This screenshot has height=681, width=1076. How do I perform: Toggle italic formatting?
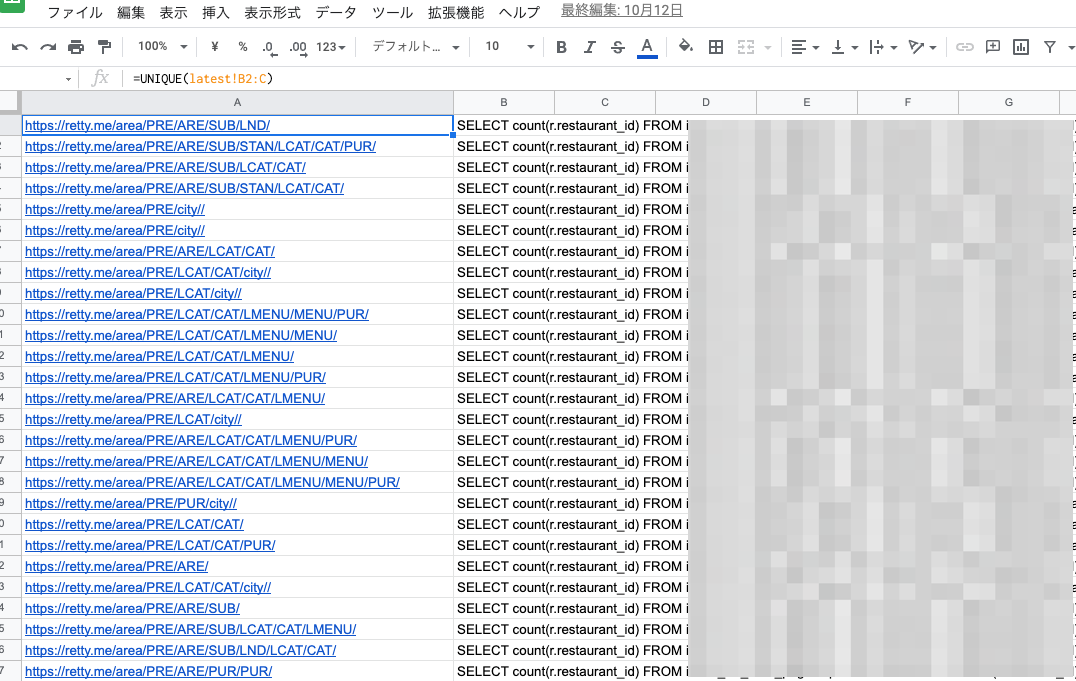pos(589,47)
